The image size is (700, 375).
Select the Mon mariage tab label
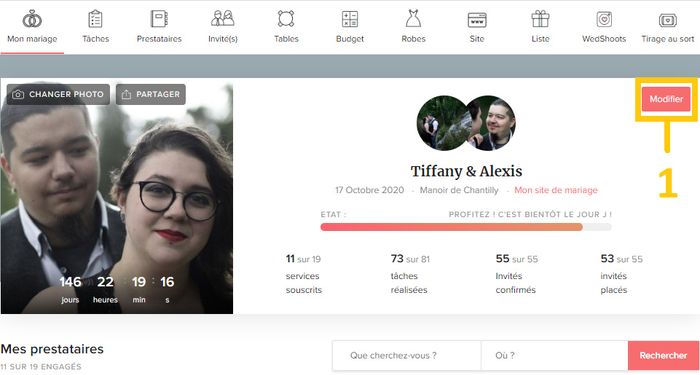(32, 39)
